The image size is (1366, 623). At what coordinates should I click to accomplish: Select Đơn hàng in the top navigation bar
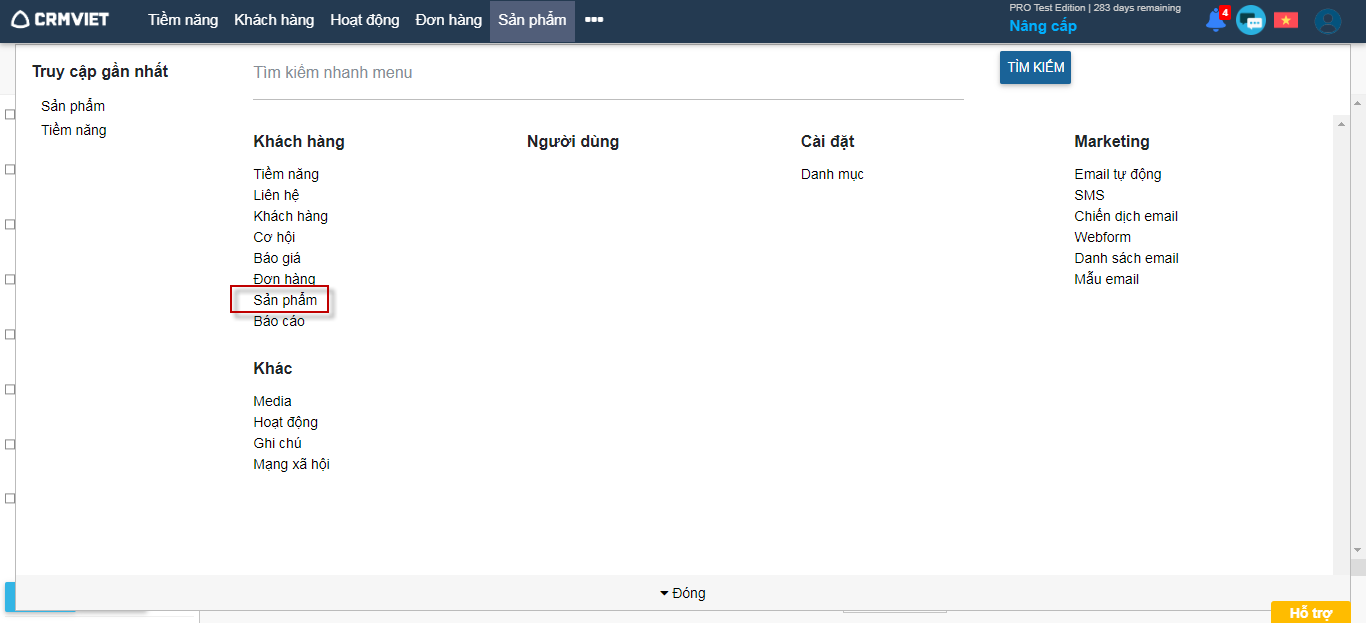coord(449,20)
